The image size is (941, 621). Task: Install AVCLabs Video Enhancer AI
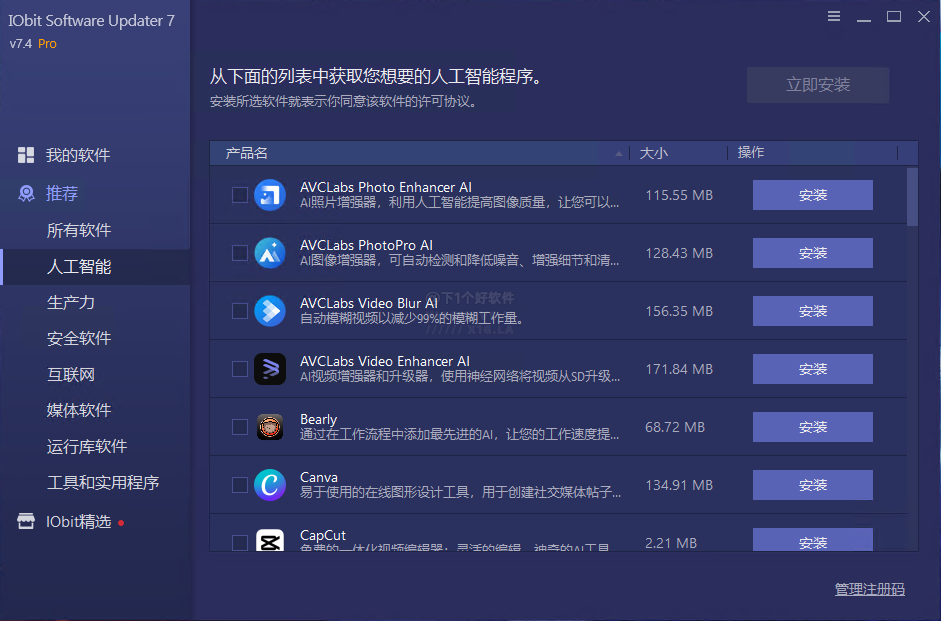point(813,369)
